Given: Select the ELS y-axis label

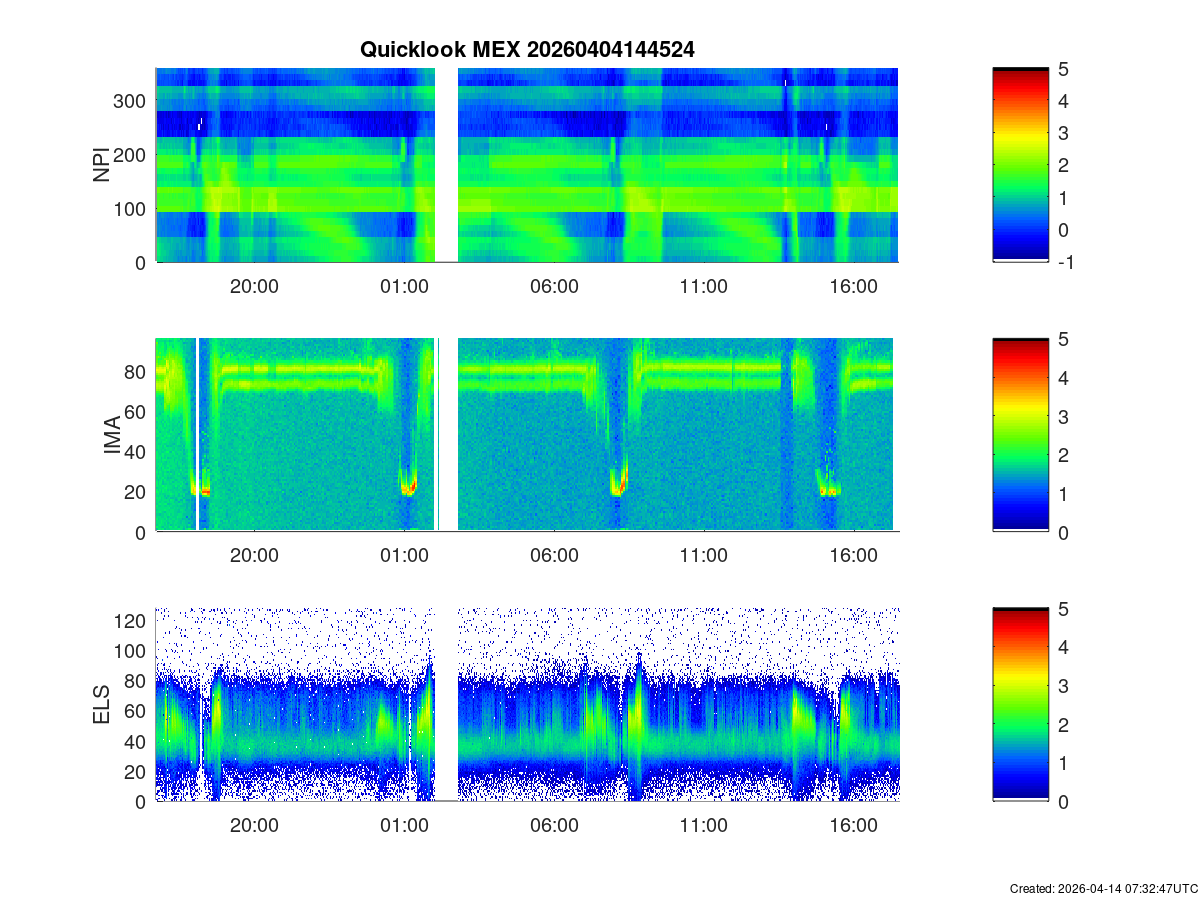Looking at the screenshot, I should pos(102,705).
